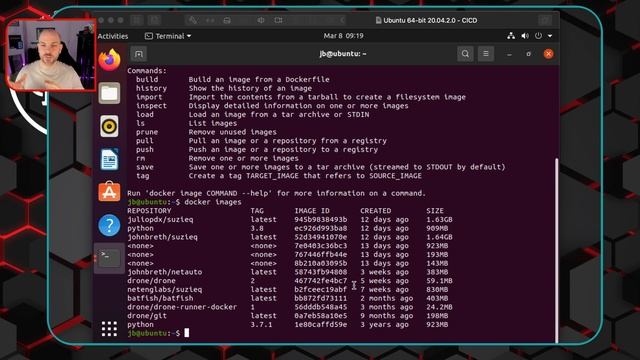The height and width of the screenshot is (360, 640).
Task: Click the 'tag' command in help list
Action: point(143,176)
